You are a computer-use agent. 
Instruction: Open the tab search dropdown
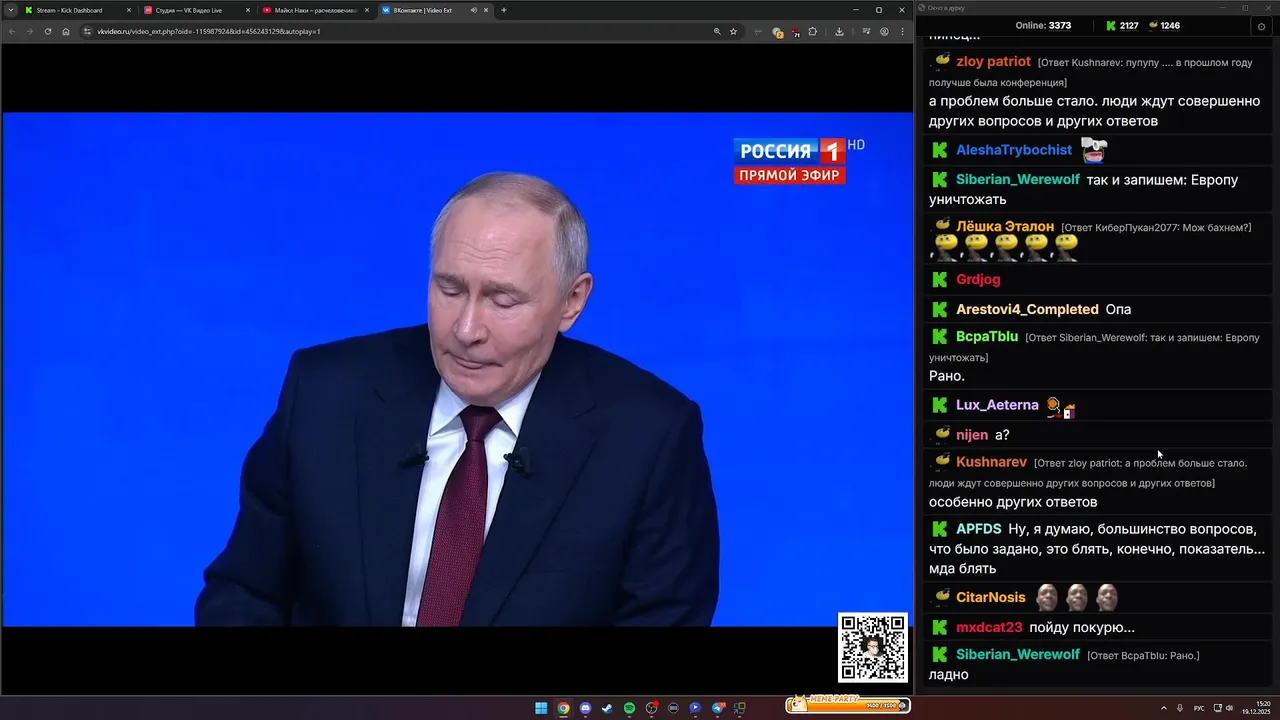pos(10,10)
